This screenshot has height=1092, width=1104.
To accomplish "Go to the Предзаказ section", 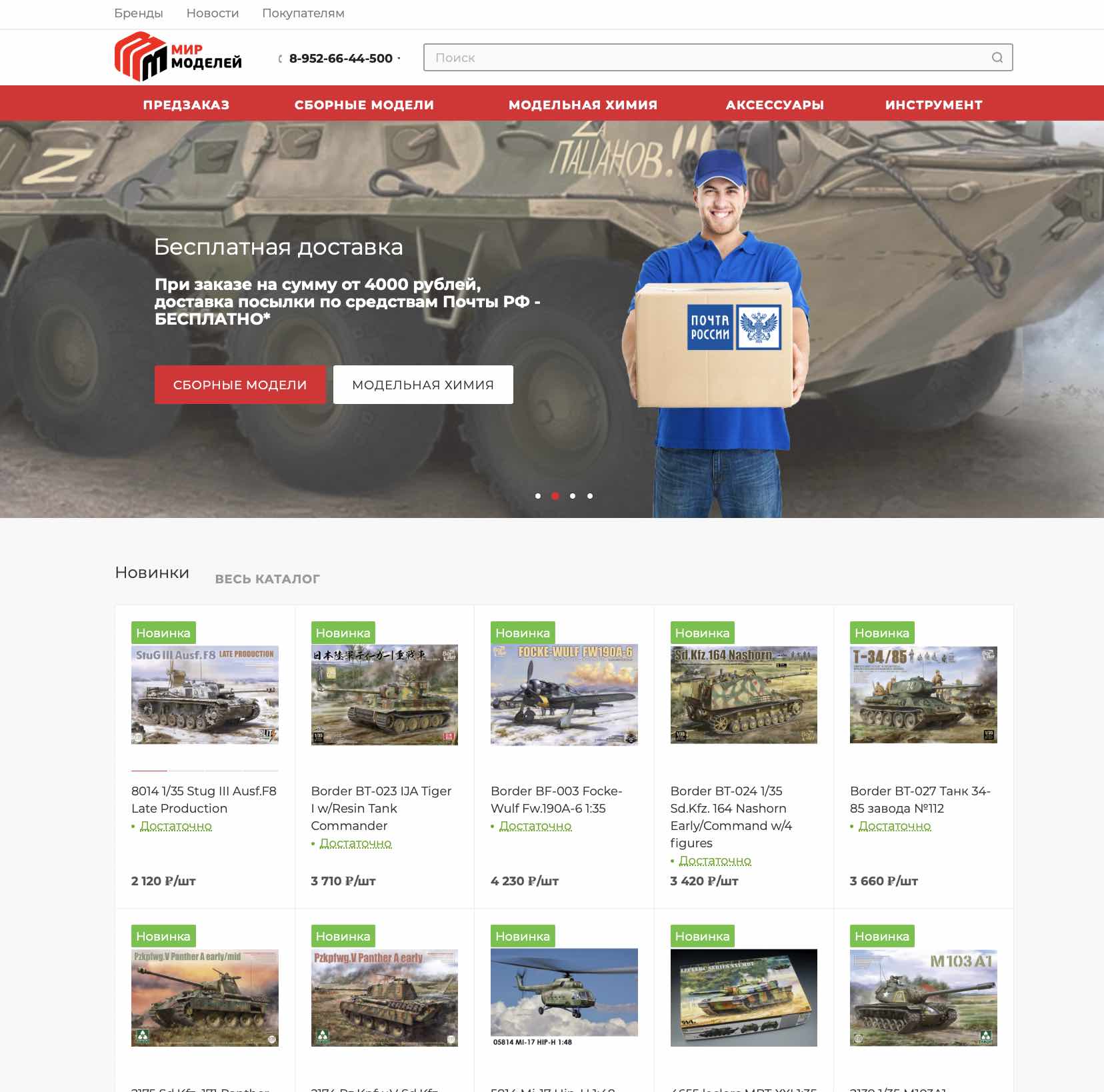I will pyautogui.click(x=186, y=105).
